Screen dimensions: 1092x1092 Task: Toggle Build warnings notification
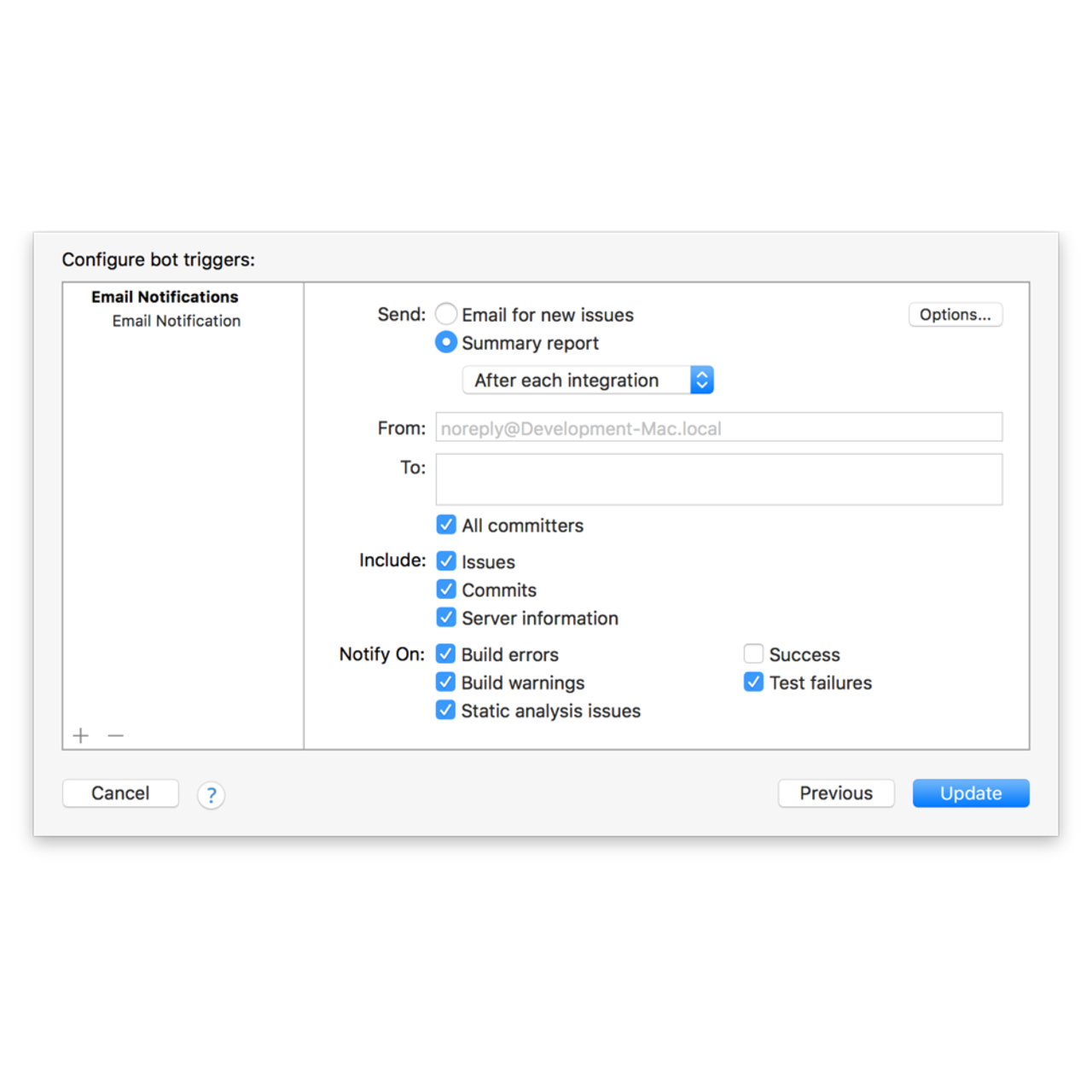[x=446, y=682]
